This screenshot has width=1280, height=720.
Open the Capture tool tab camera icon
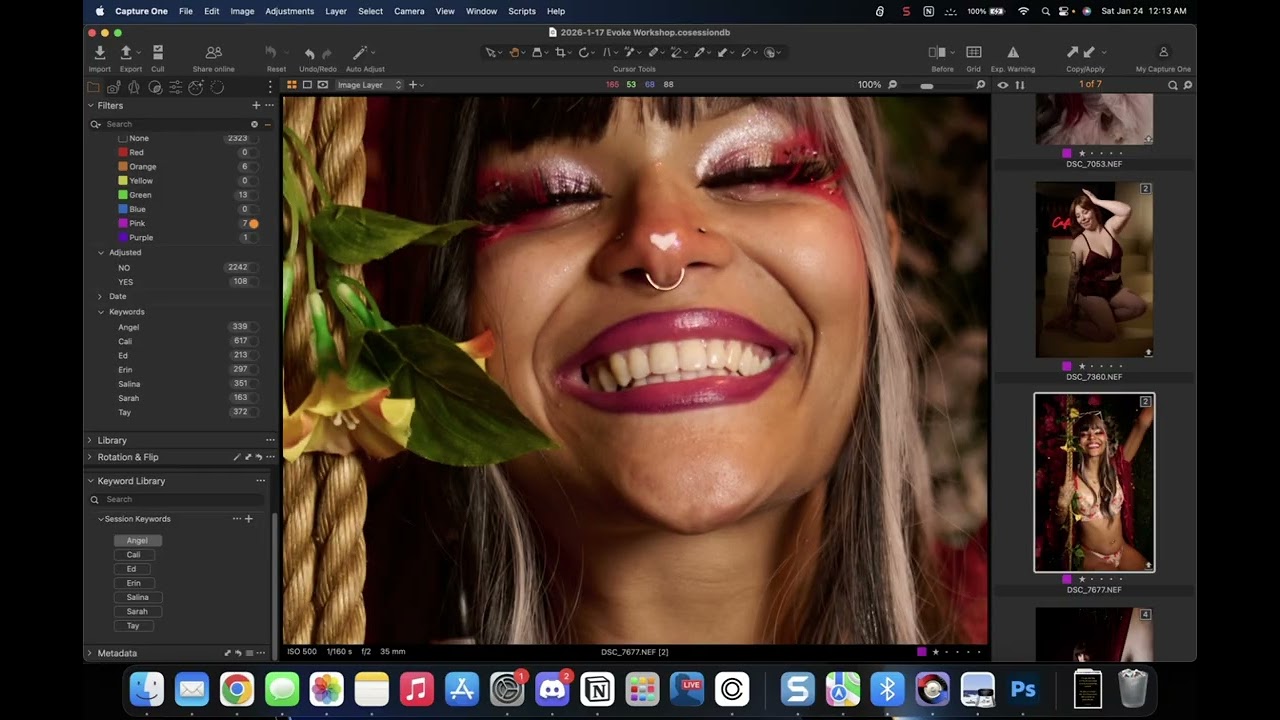pyautogui.click(x=114, y=87)
